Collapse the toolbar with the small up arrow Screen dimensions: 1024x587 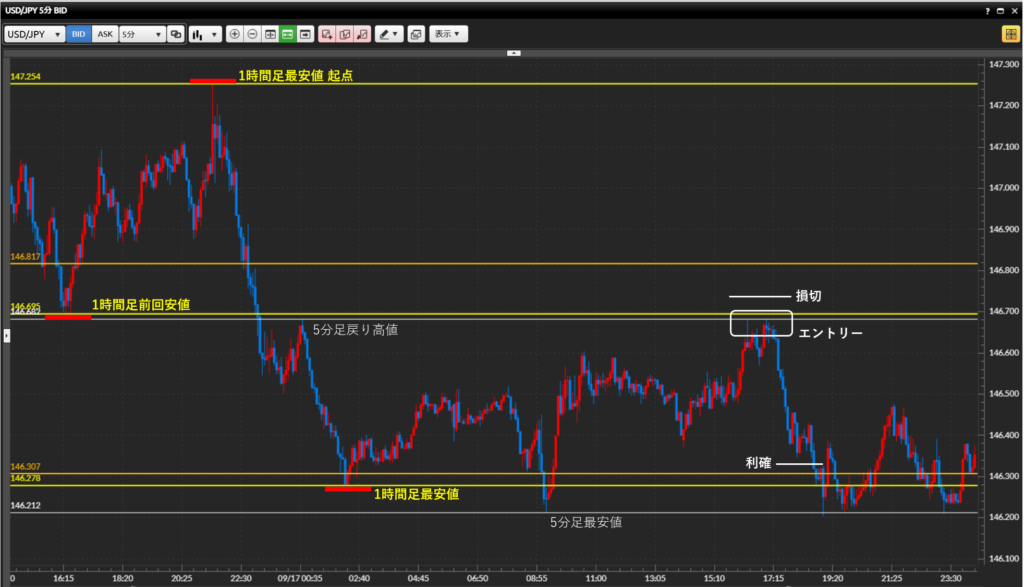[x=513, y=51]
